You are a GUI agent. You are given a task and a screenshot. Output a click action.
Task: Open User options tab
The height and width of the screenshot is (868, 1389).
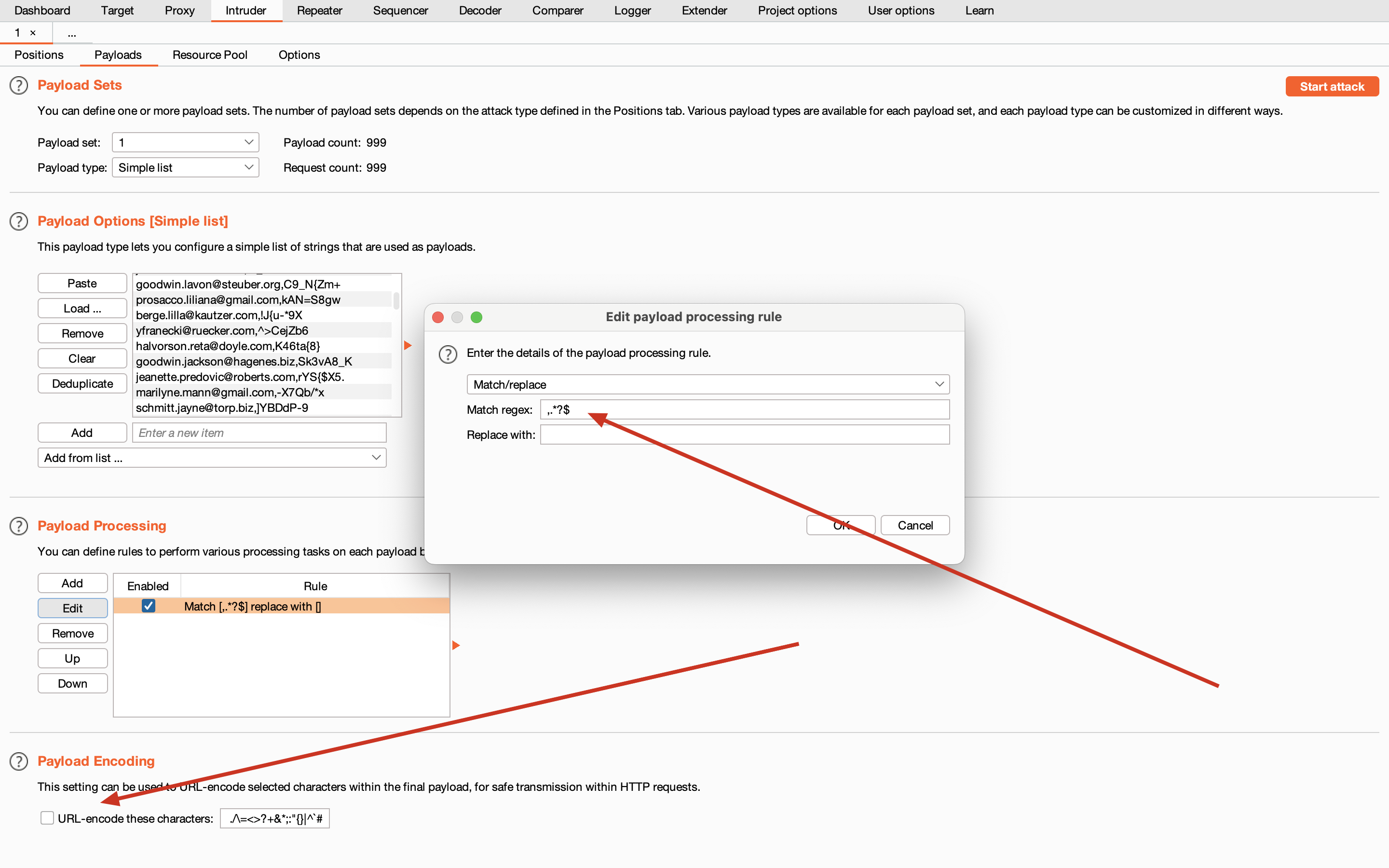coord(901,10)
